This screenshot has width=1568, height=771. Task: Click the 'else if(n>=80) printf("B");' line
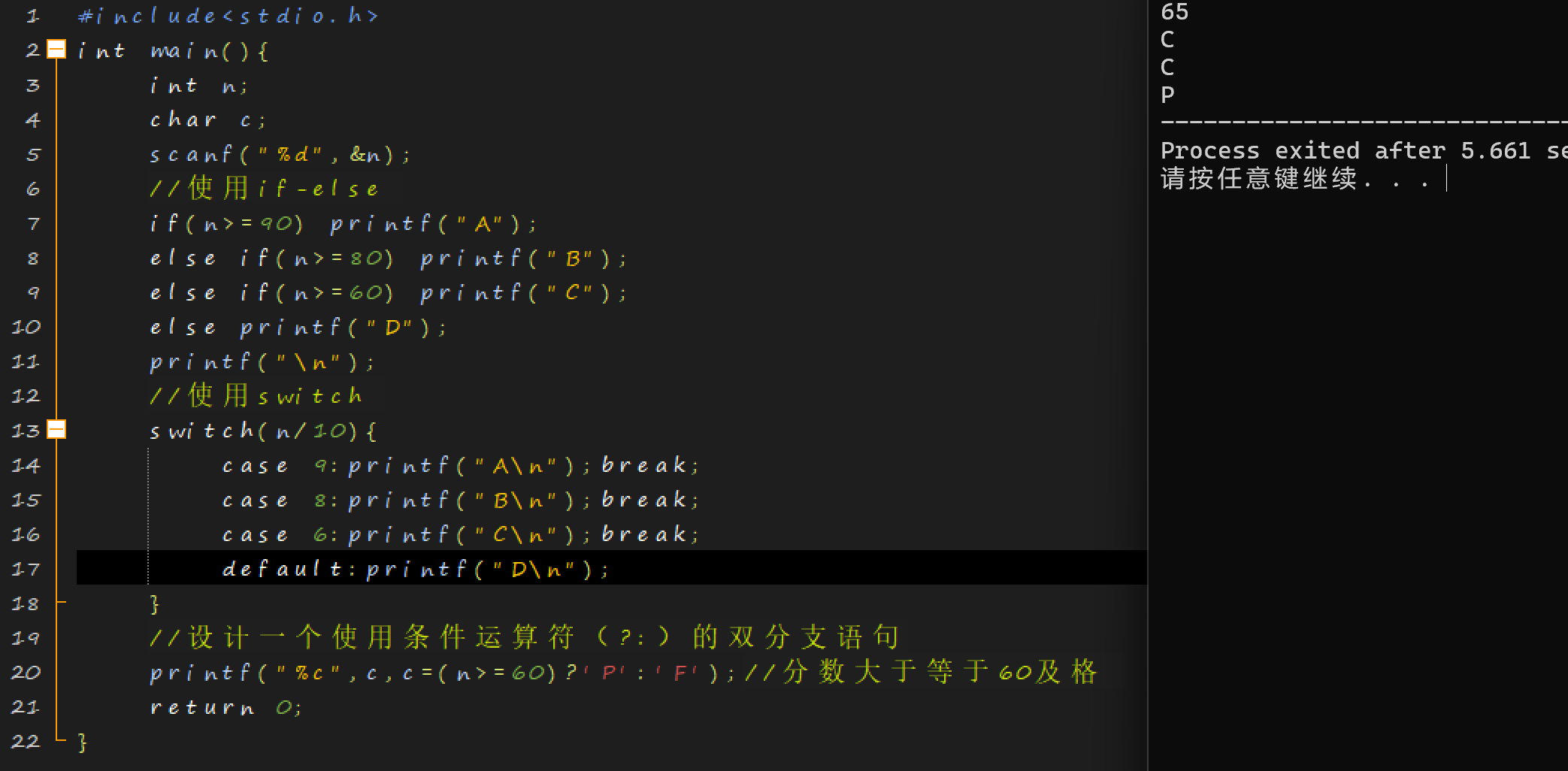pyautogui.click(x=388, y=259)
